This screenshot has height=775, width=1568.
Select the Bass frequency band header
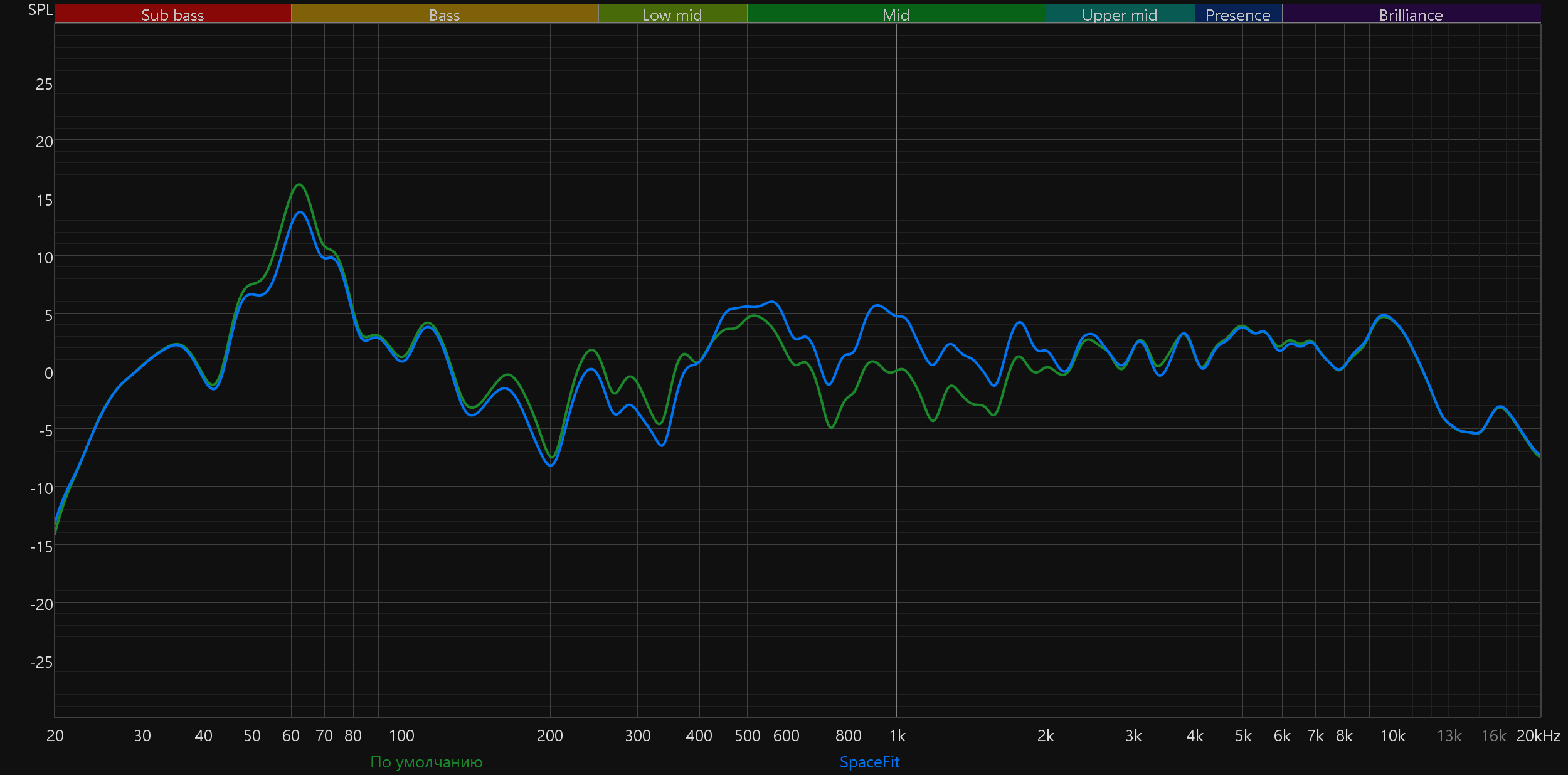coord(444,14)
